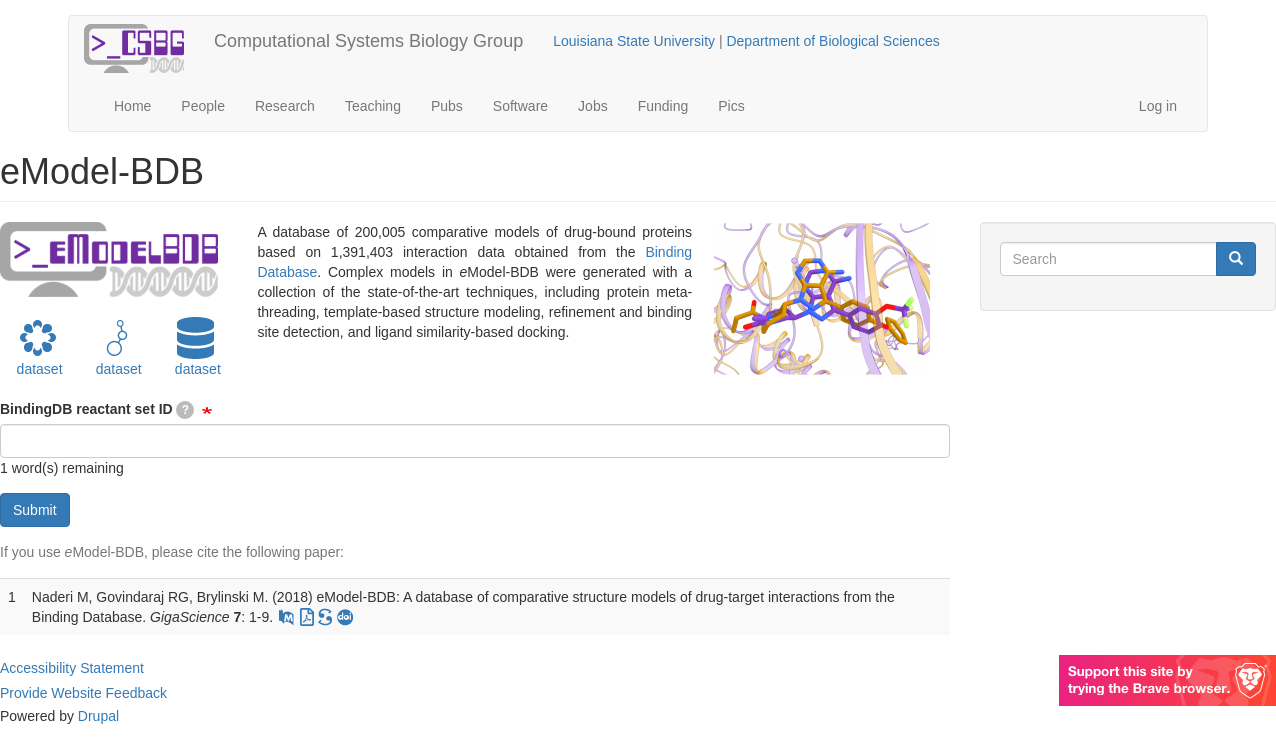Click the first flower dataset text link

39,369
